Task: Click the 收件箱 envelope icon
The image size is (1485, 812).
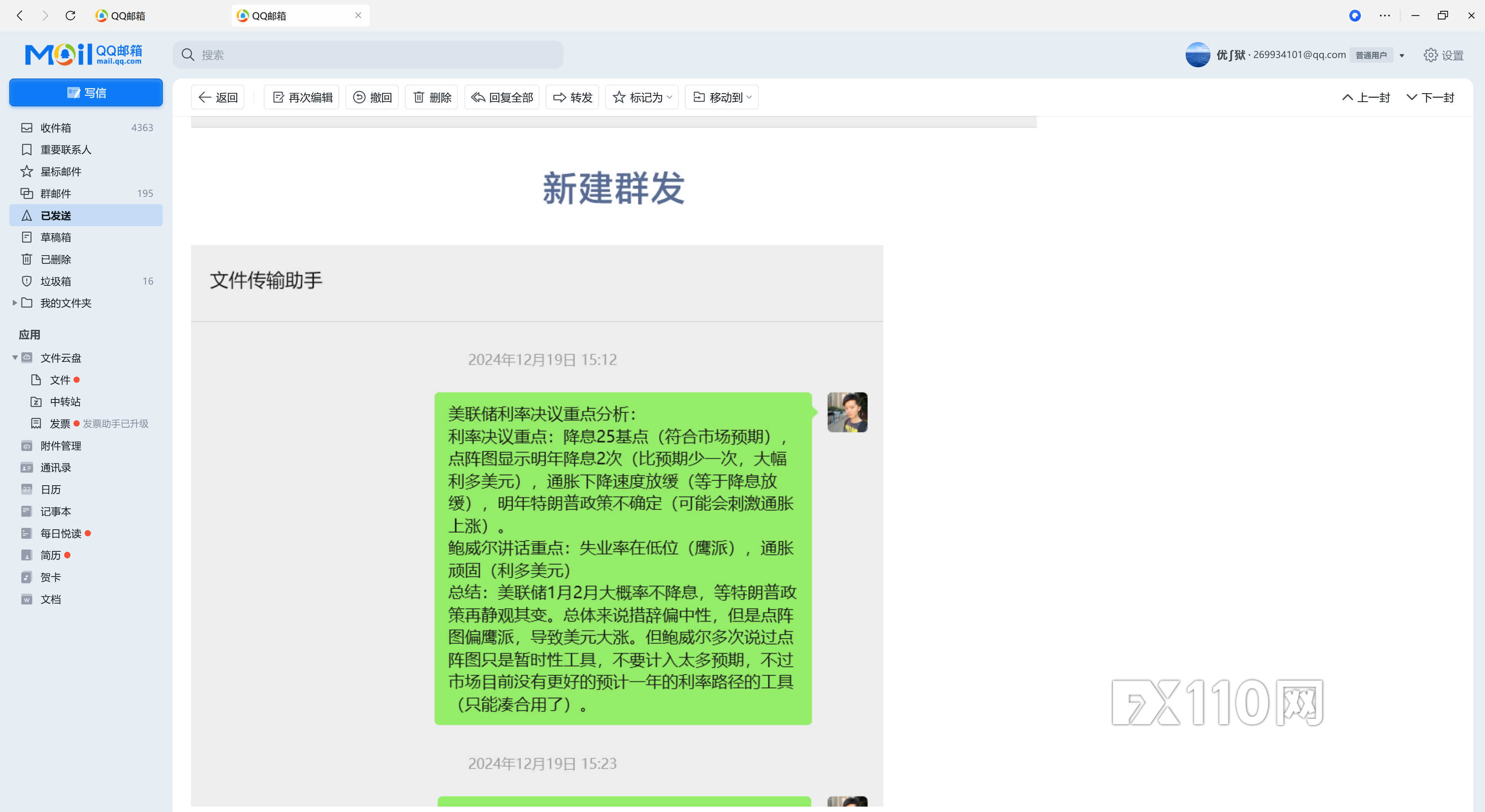Action: point(27,127)
